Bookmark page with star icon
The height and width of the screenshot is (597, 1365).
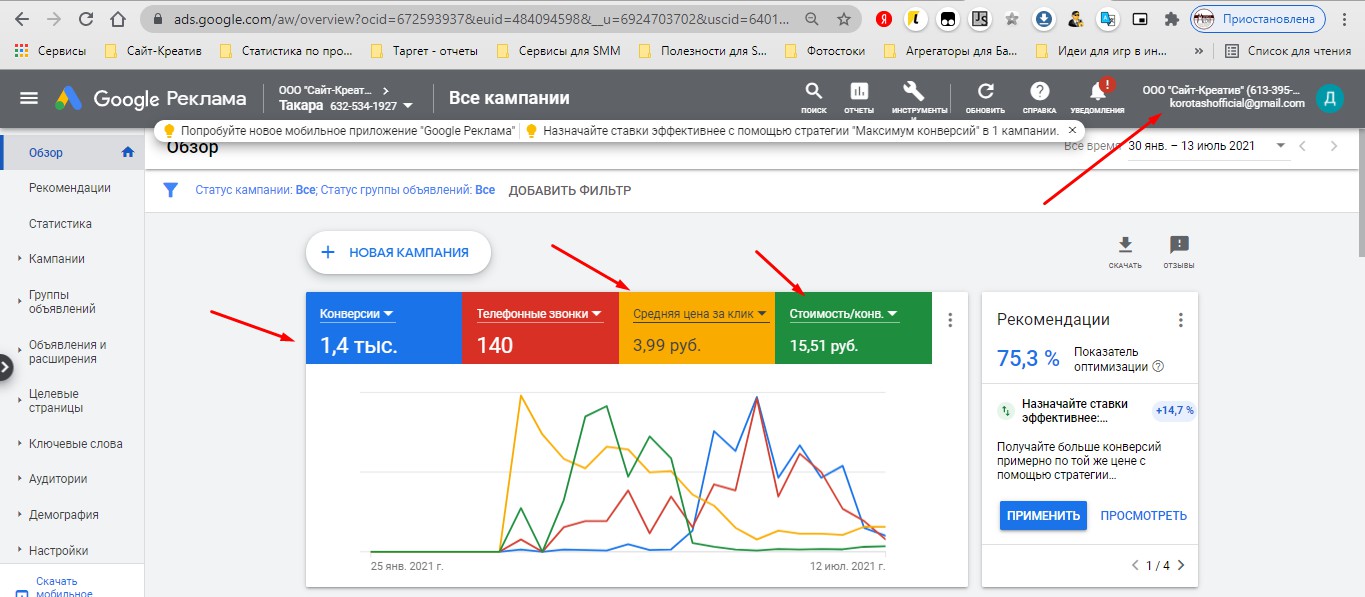coord(844,19)
